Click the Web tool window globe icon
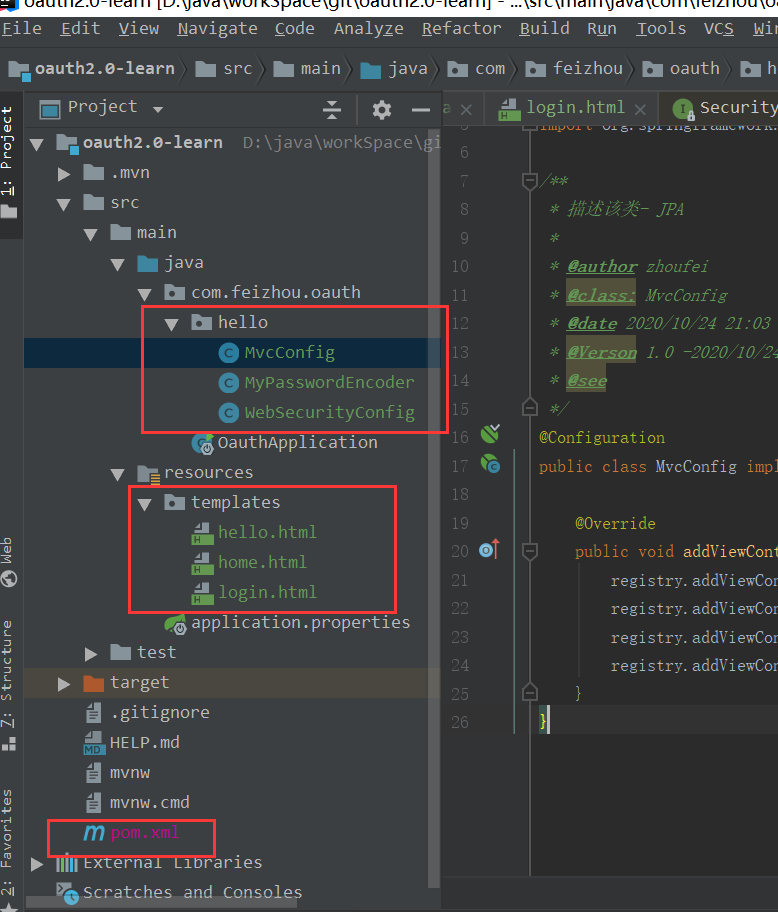The height and width of the screenshot is (912, 778). tap(9, 579)
